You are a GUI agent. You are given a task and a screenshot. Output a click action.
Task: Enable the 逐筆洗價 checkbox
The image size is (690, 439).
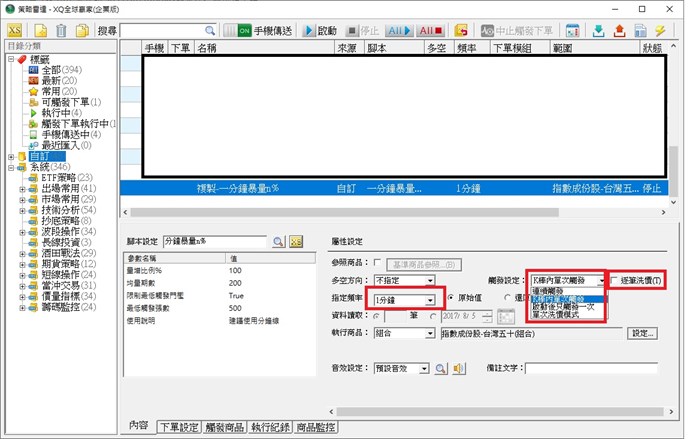(x=614, y=281)
